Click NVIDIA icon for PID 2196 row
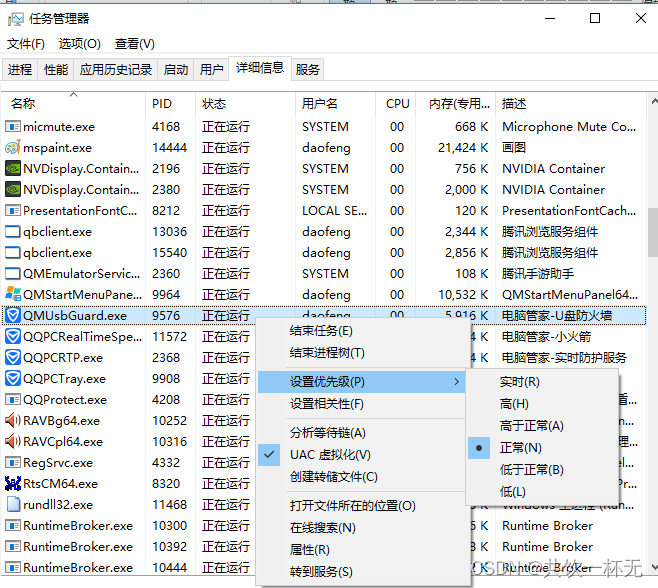Screen dimensions: 658x588 (13, 168)
